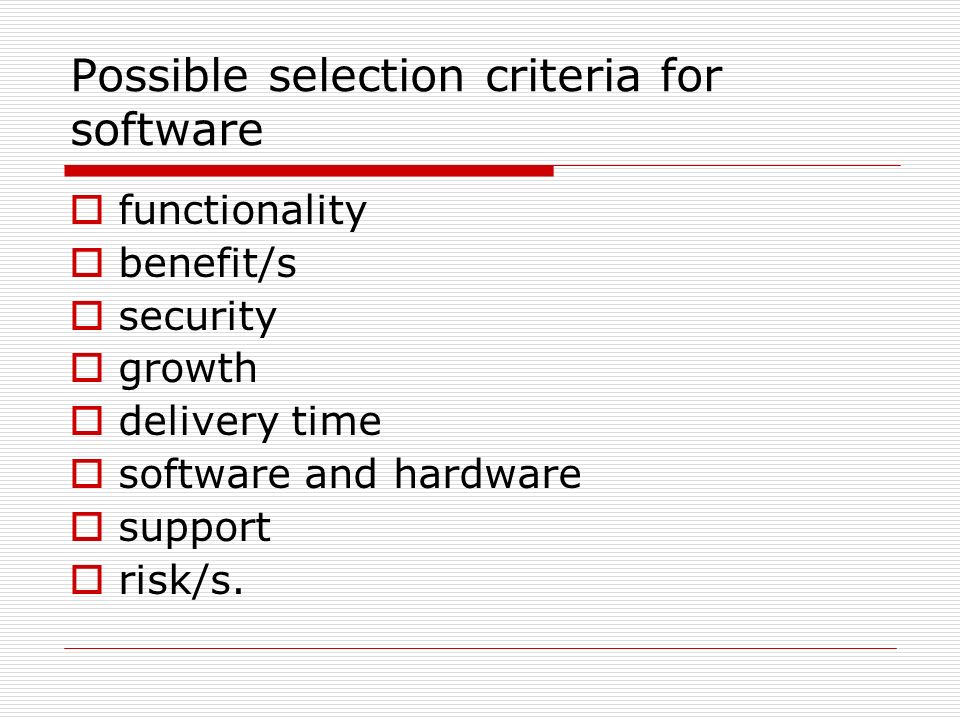Click the red square bullet beside risk/s
960x720 pixels.
pos(87,579)
